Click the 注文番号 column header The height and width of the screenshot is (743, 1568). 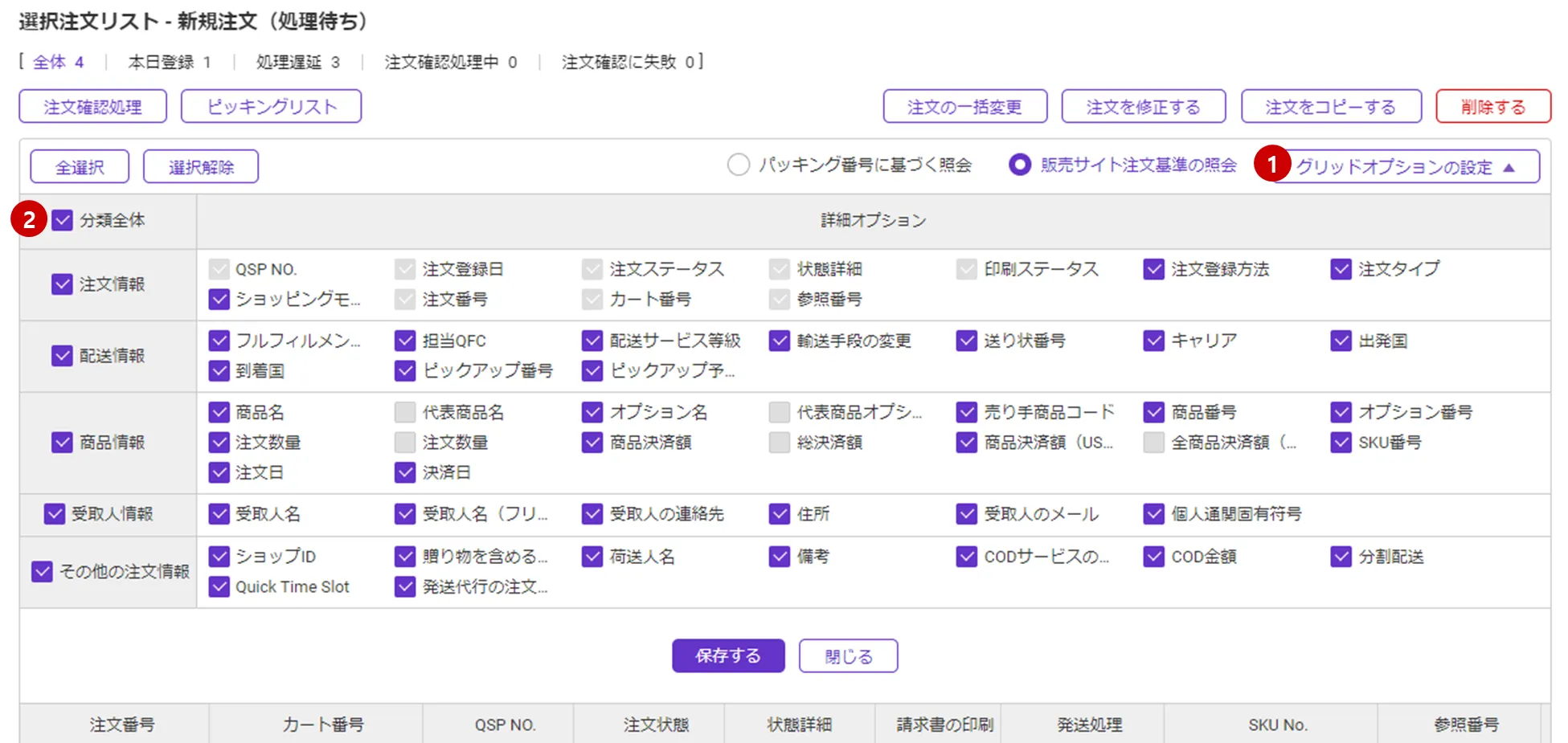click(121, 725)
